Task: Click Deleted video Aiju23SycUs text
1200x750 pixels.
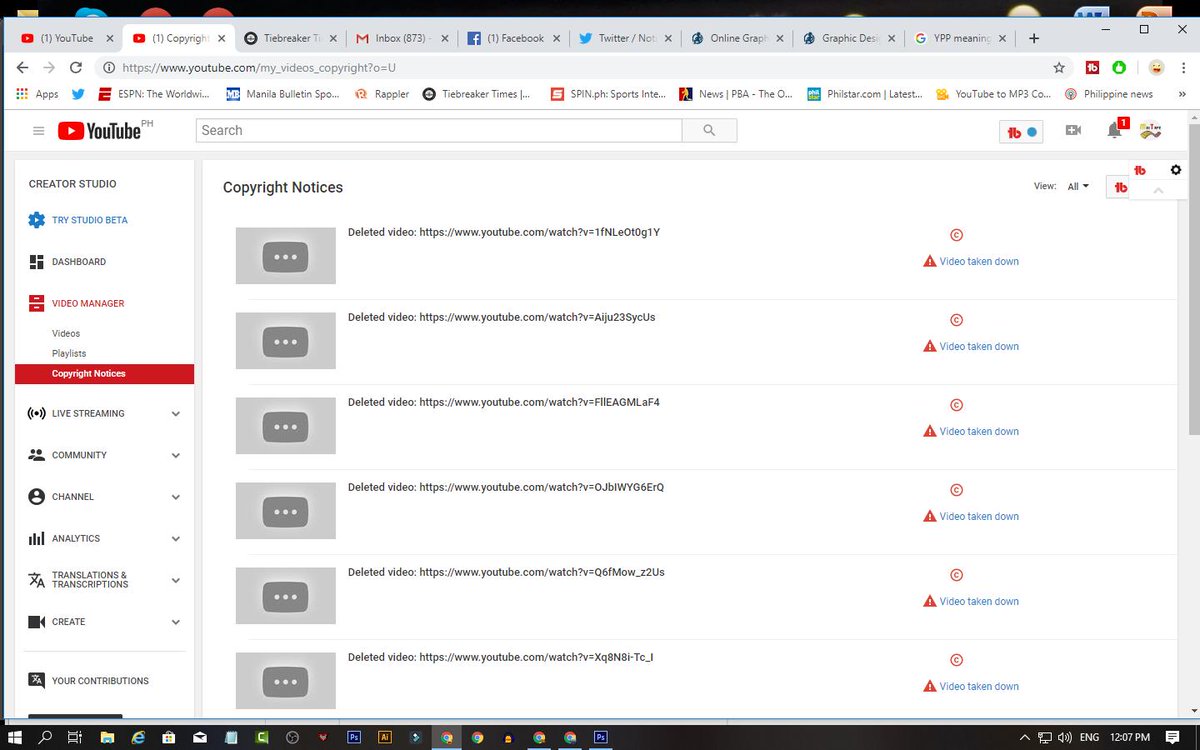Action: (x=502, y=317)
